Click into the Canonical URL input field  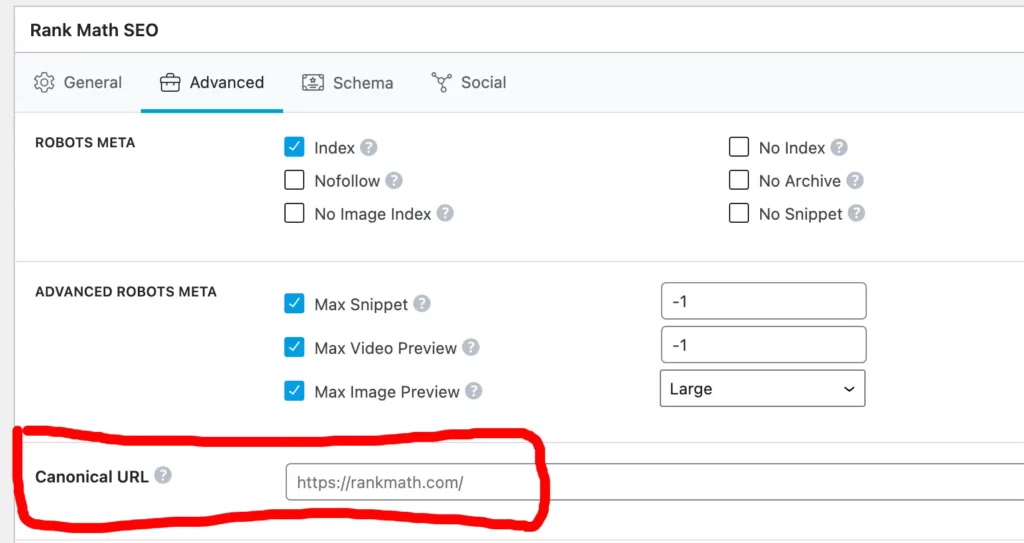click(x=655, y=482)
